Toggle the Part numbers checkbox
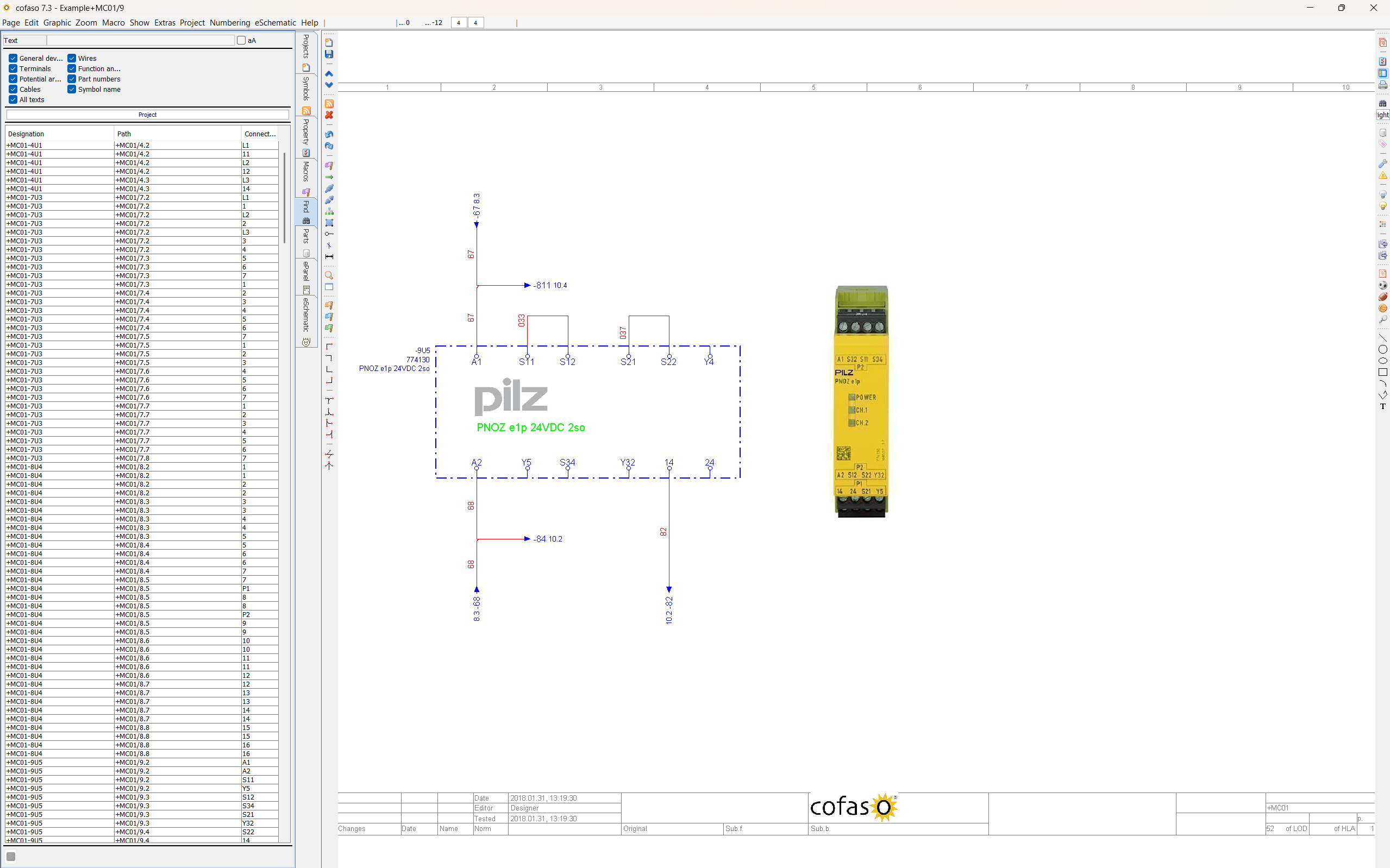Screen dimensions: 1390x868 pos(72,79)
